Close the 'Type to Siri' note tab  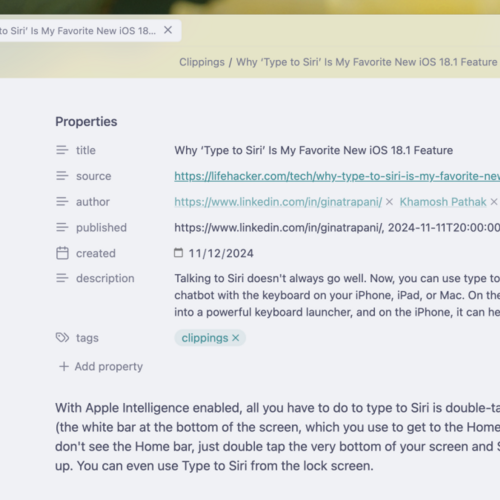pyautogui.click(x=168, y=30)
